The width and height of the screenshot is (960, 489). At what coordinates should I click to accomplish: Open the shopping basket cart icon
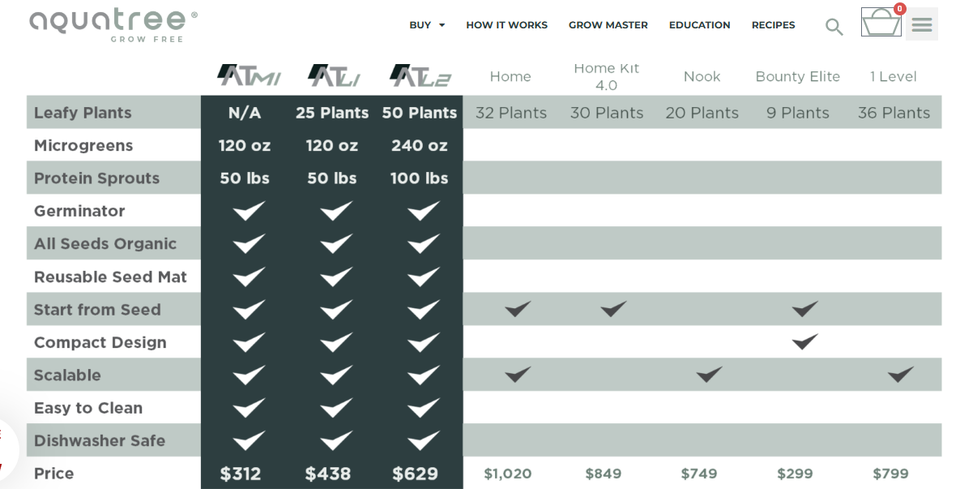click(881, 23)
